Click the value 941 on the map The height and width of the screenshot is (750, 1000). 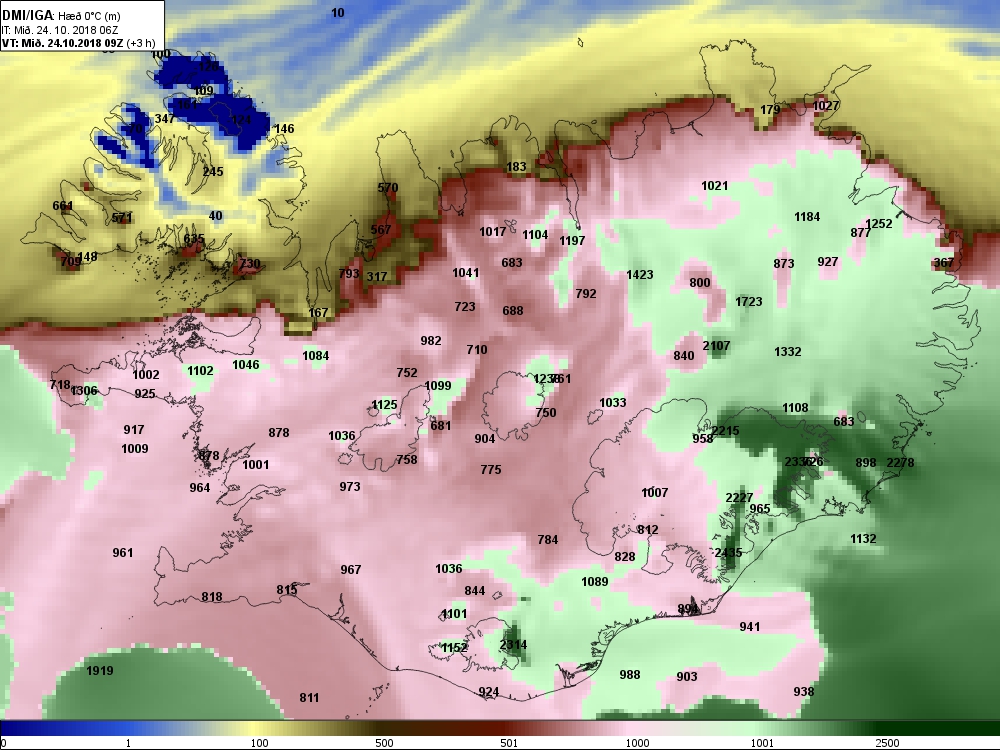coord(750,626)
